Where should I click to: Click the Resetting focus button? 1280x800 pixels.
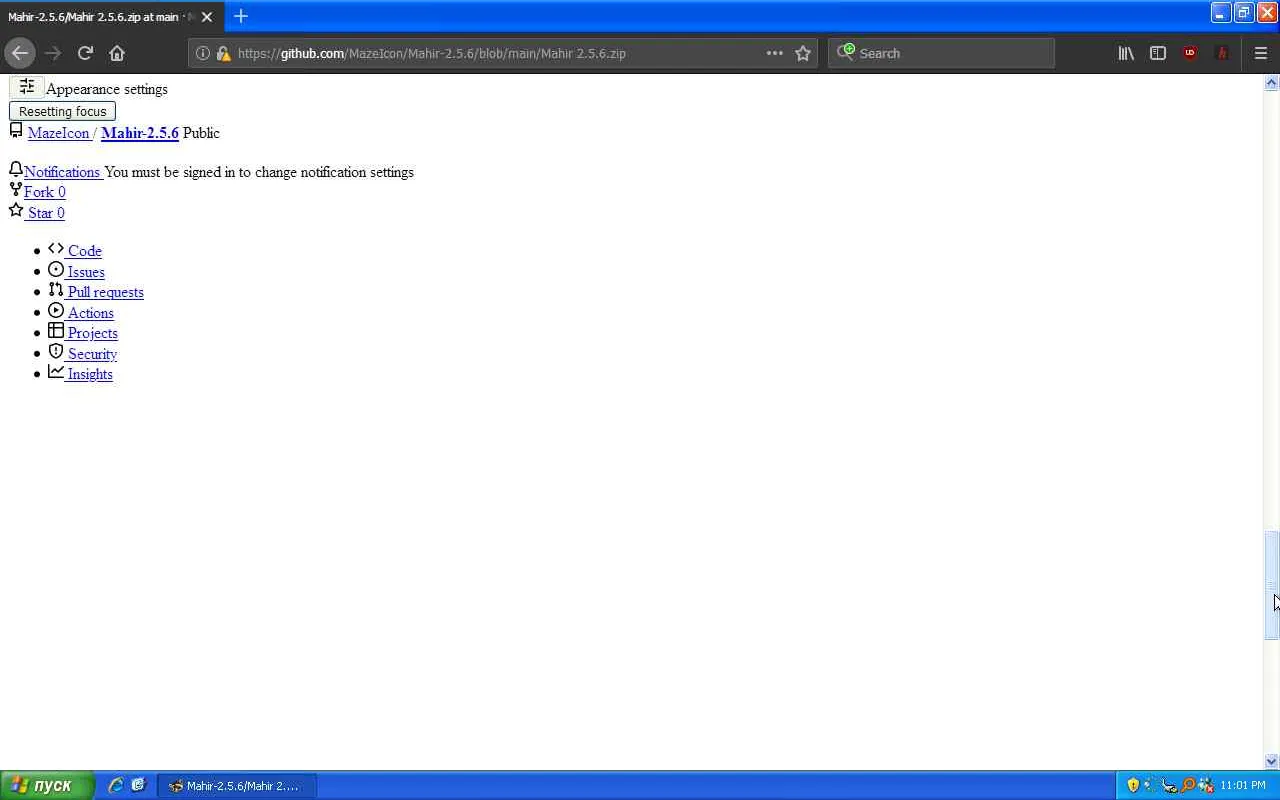(62, 111)
